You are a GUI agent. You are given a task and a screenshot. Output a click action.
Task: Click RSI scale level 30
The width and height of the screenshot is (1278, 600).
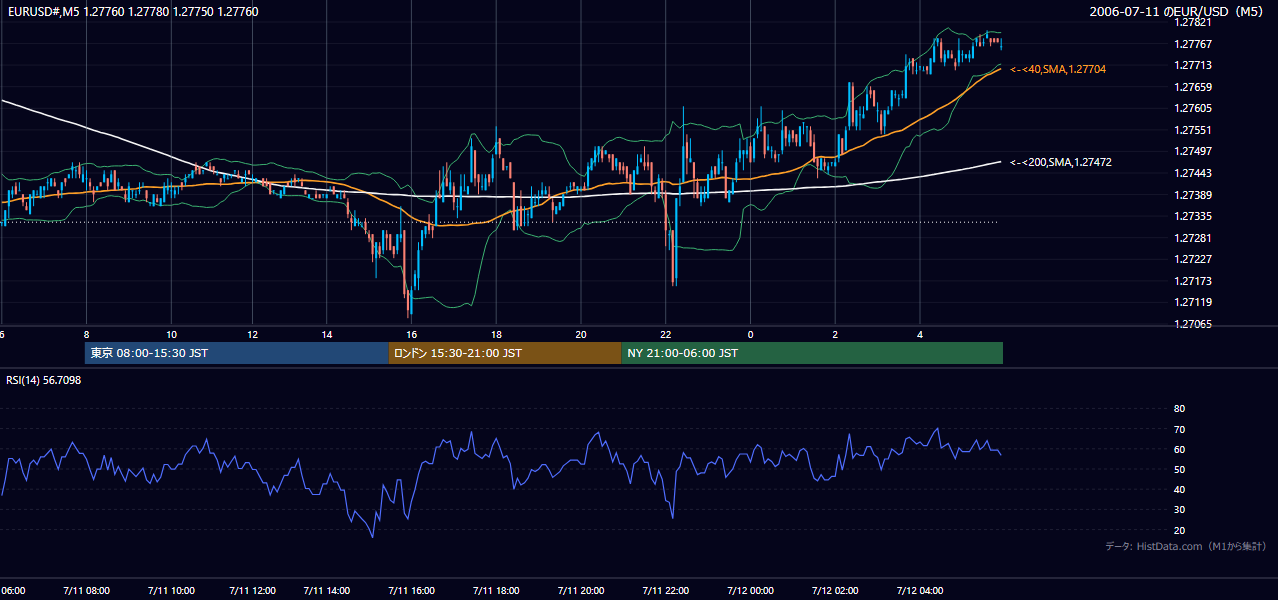tap(1179, 510)
